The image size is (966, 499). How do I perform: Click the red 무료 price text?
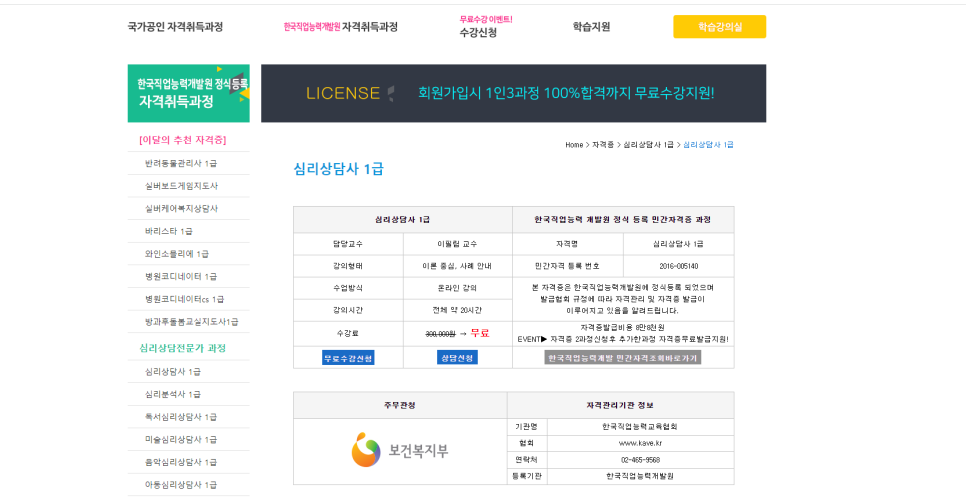(x=480, y=333)
